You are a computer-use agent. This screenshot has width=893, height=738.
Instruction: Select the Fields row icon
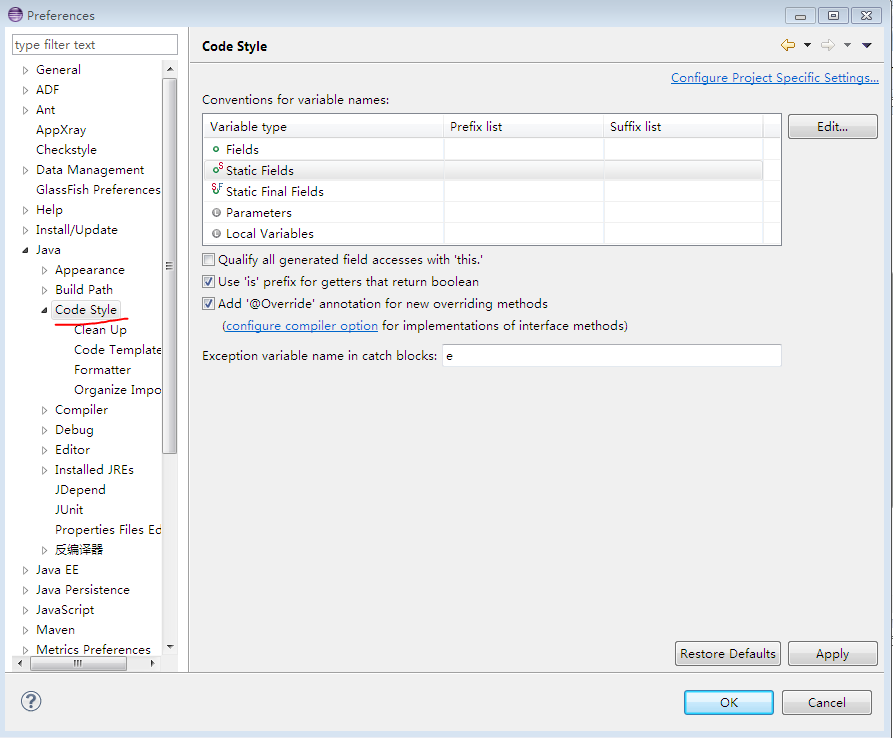[216, 149]
